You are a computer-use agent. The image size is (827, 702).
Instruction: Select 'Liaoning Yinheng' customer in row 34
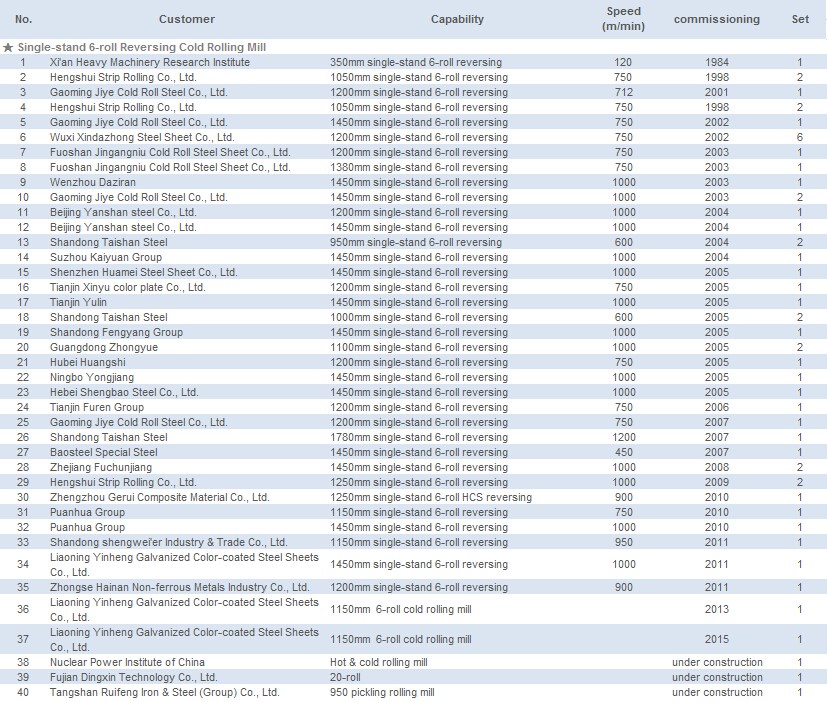[x=184, y=564]
